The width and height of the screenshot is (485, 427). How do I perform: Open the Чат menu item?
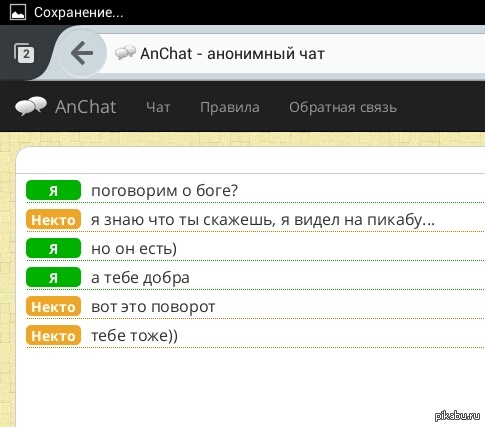tap(158, 107)
